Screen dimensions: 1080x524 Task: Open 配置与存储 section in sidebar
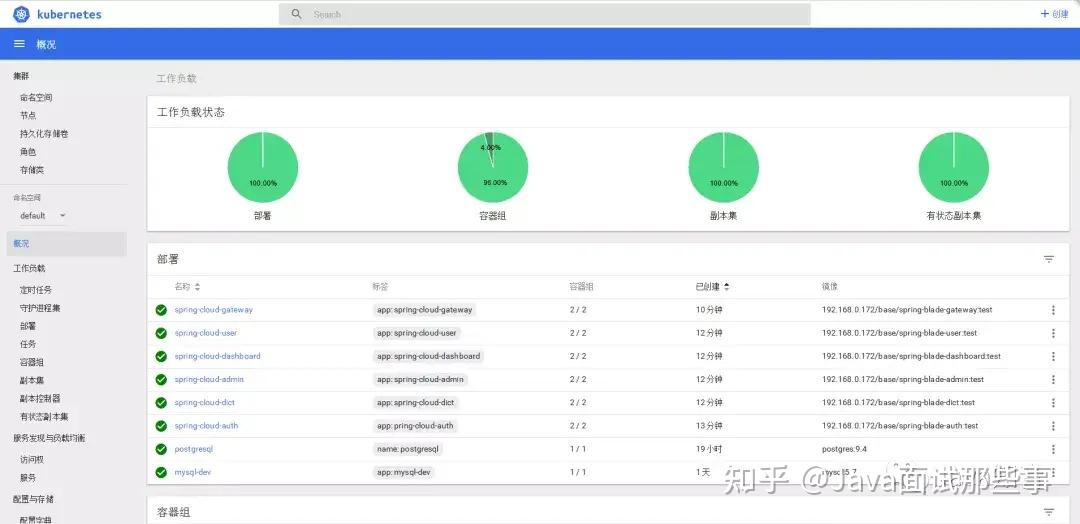pyautogui.click(x=33, y=499)
